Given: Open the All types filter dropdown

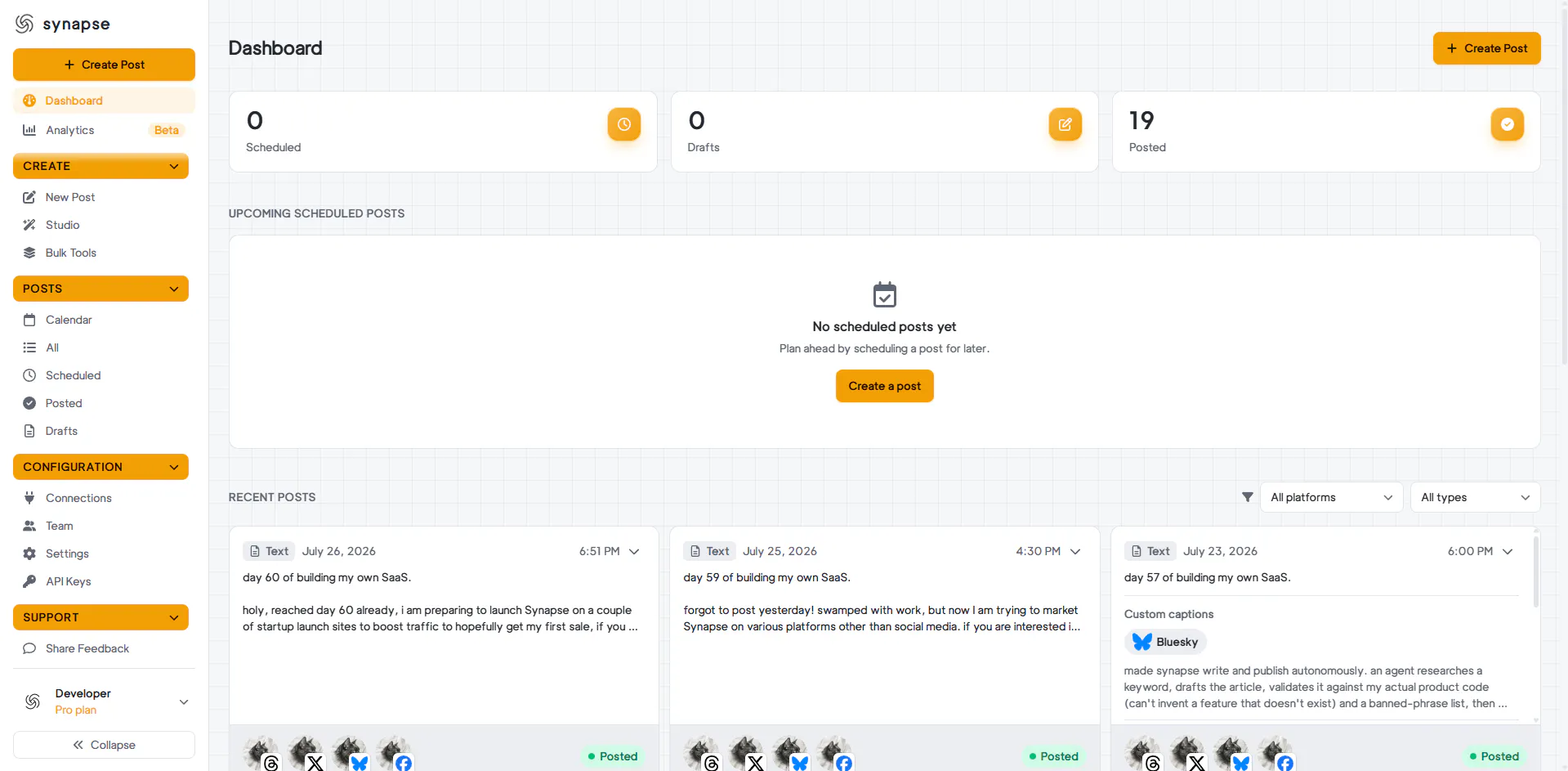Looking at the screenshot, I should pos(1475,497).
